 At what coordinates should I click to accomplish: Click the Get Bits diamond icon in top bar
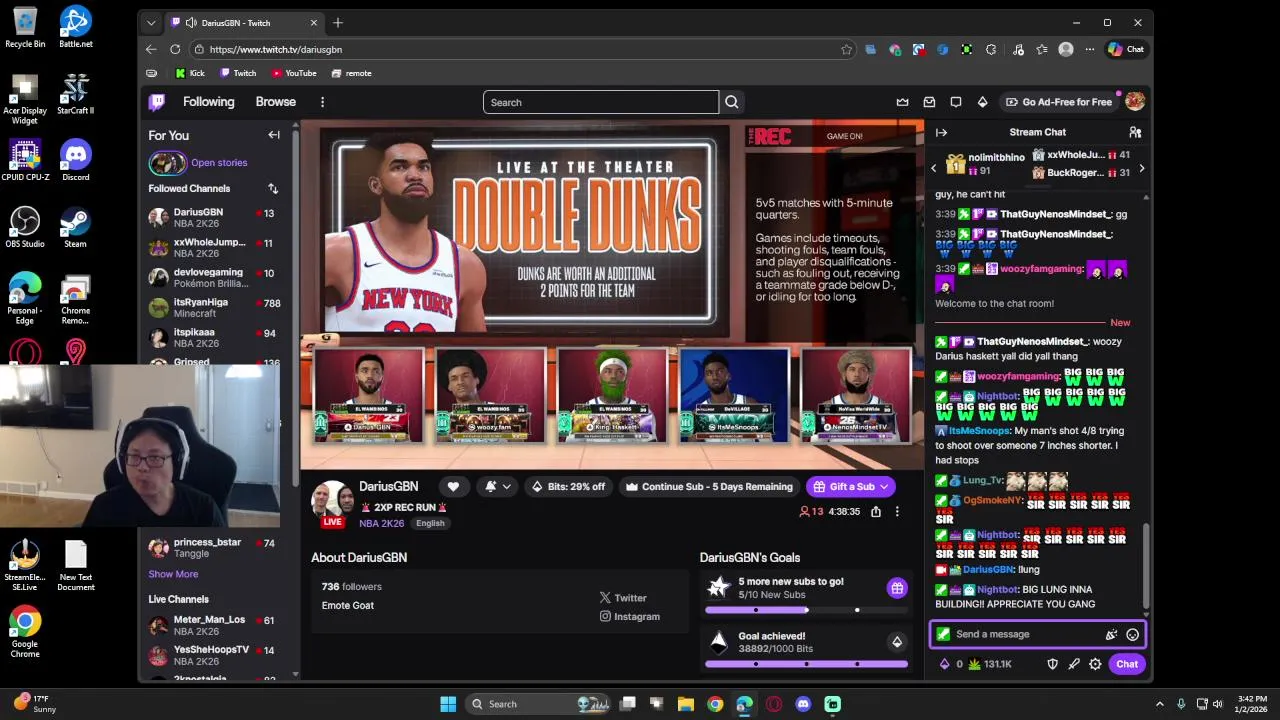(x=982, y=102)
